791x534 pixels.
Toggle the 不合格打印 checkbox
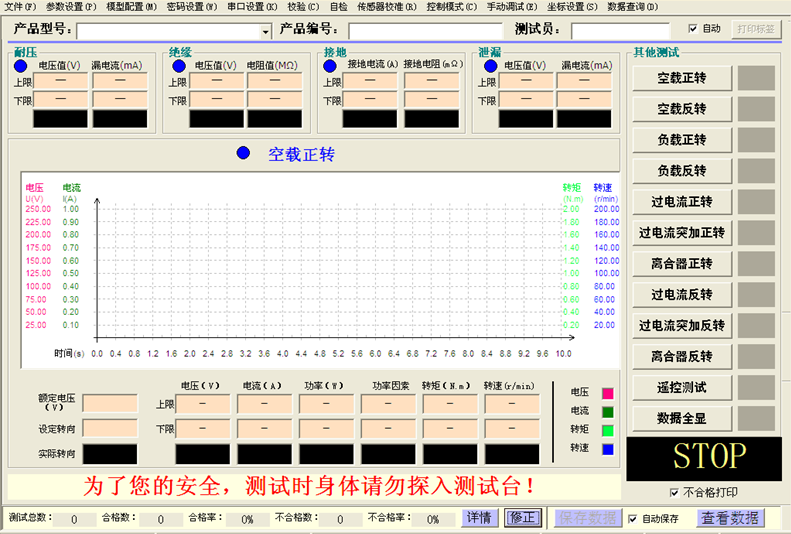[x=673, y=492]
